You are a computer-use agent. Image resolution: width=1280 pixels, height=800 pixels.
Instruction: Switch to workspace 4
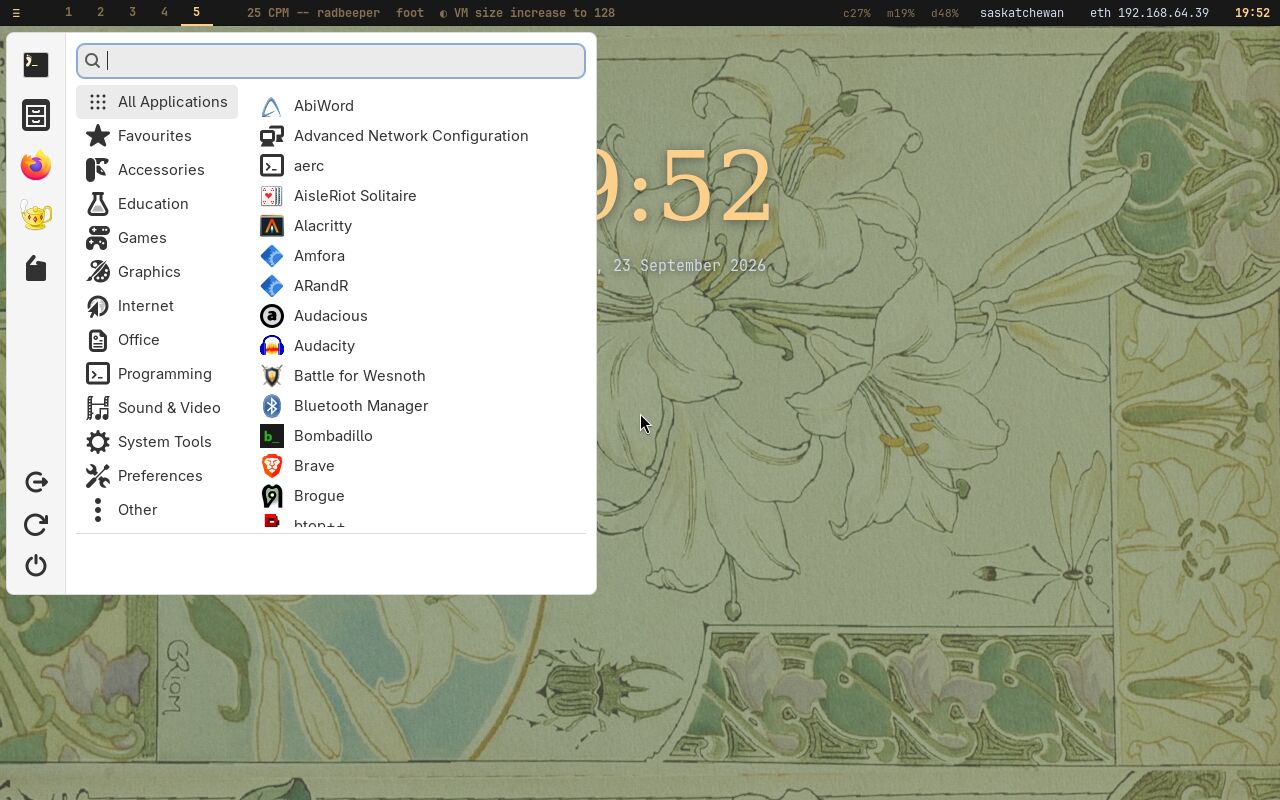164,13
